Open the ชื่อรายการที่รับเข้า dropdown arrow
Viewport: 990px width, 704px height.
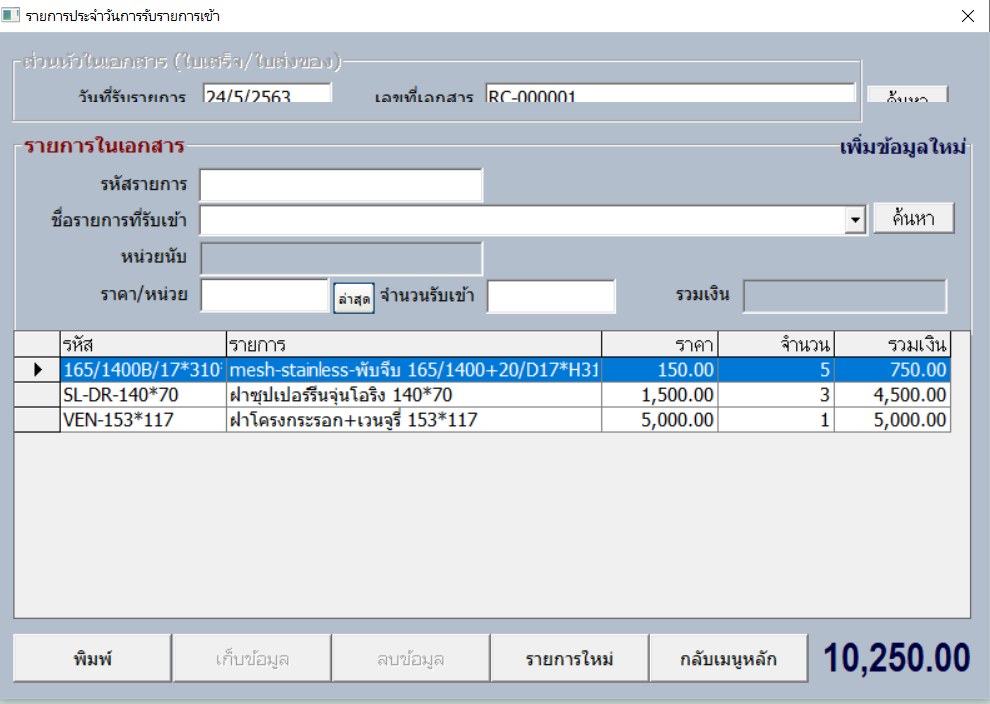[x=855, y=220]
